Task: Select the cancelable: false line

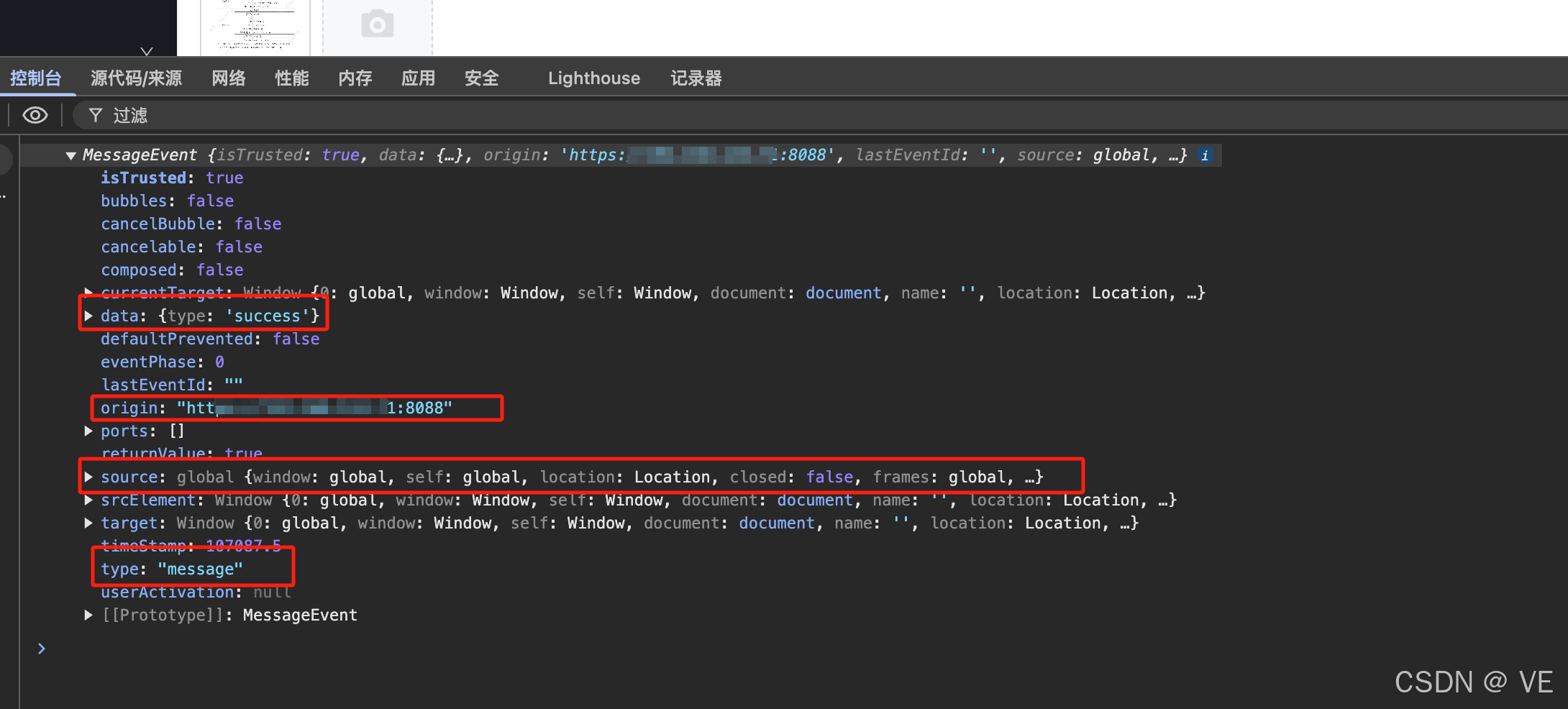Action: click(181, 247)
